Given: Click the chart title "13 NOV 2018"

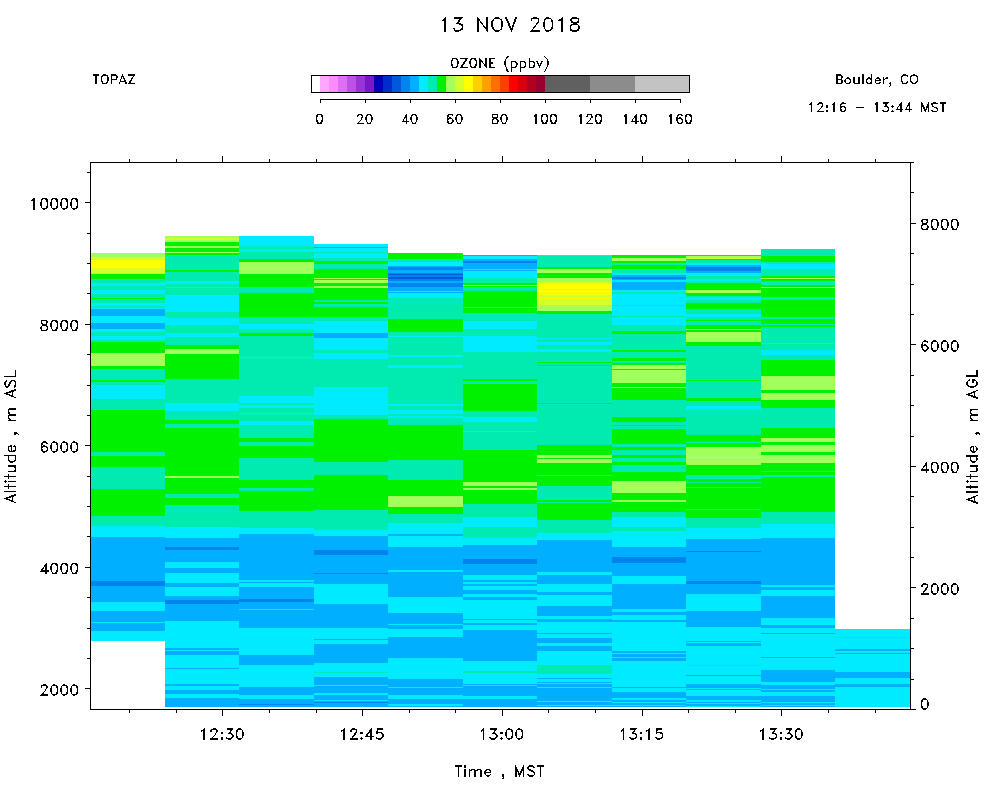Looking at the screenshot, I should pyautogui.click(x=510, y=25).
